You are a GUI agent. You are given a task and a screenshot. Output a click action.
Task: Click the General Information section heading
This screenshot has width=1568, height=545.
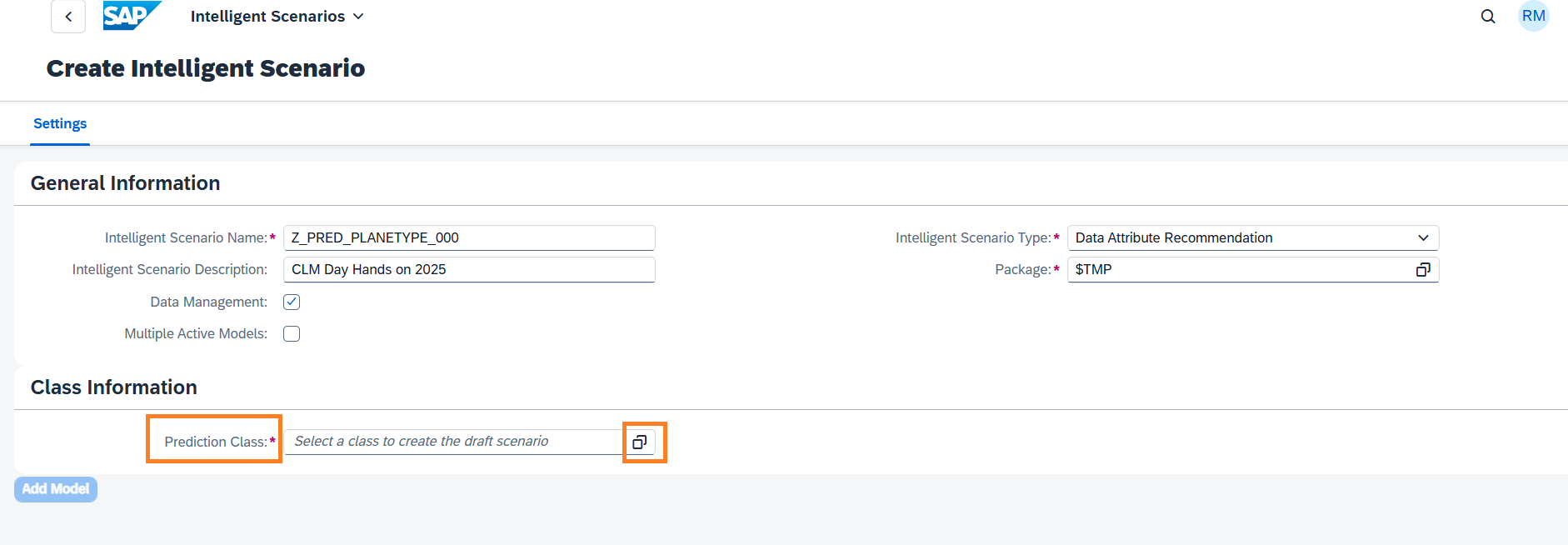coord(126,183)
